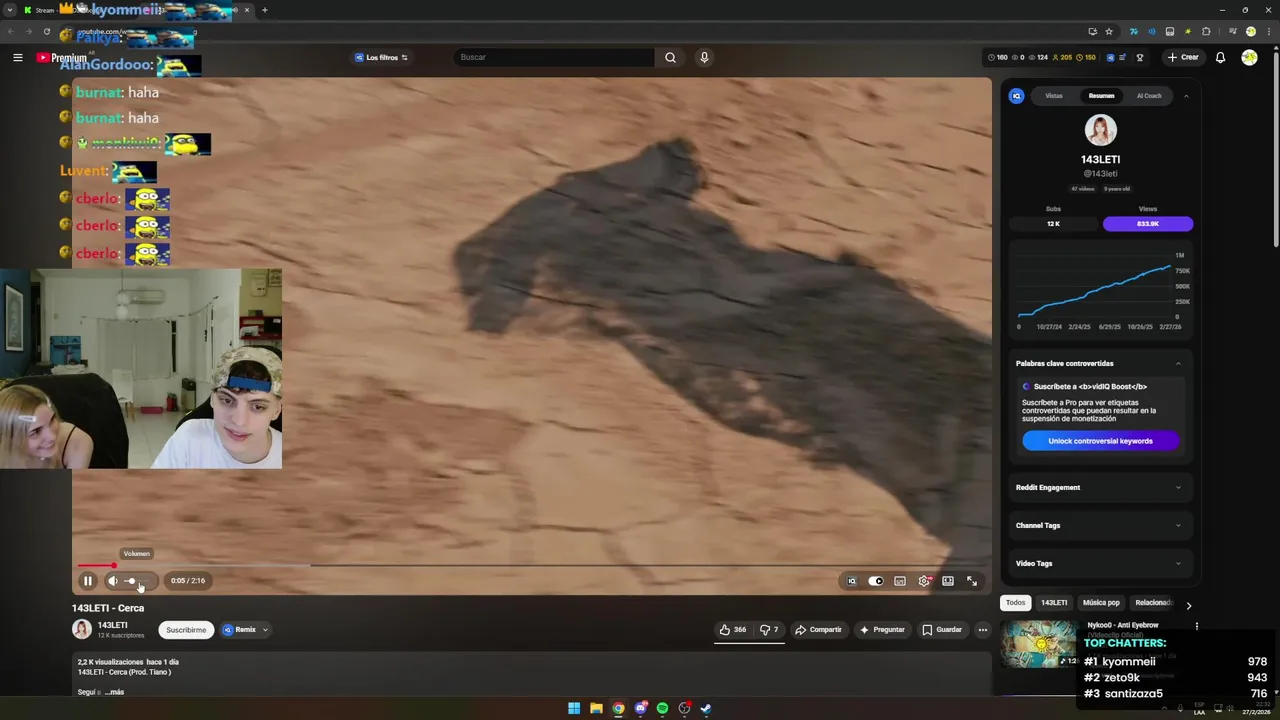Open the YouTube hamburger guide menu

click(17, 57)
